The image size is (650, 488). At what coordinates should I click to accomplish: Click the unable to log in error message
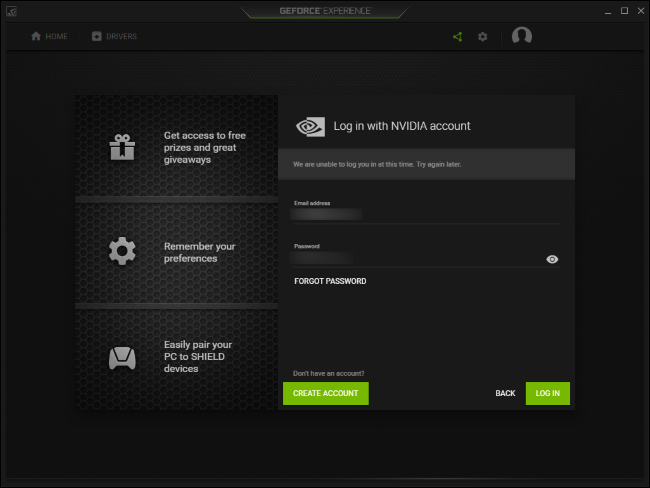tap(377, 164)
